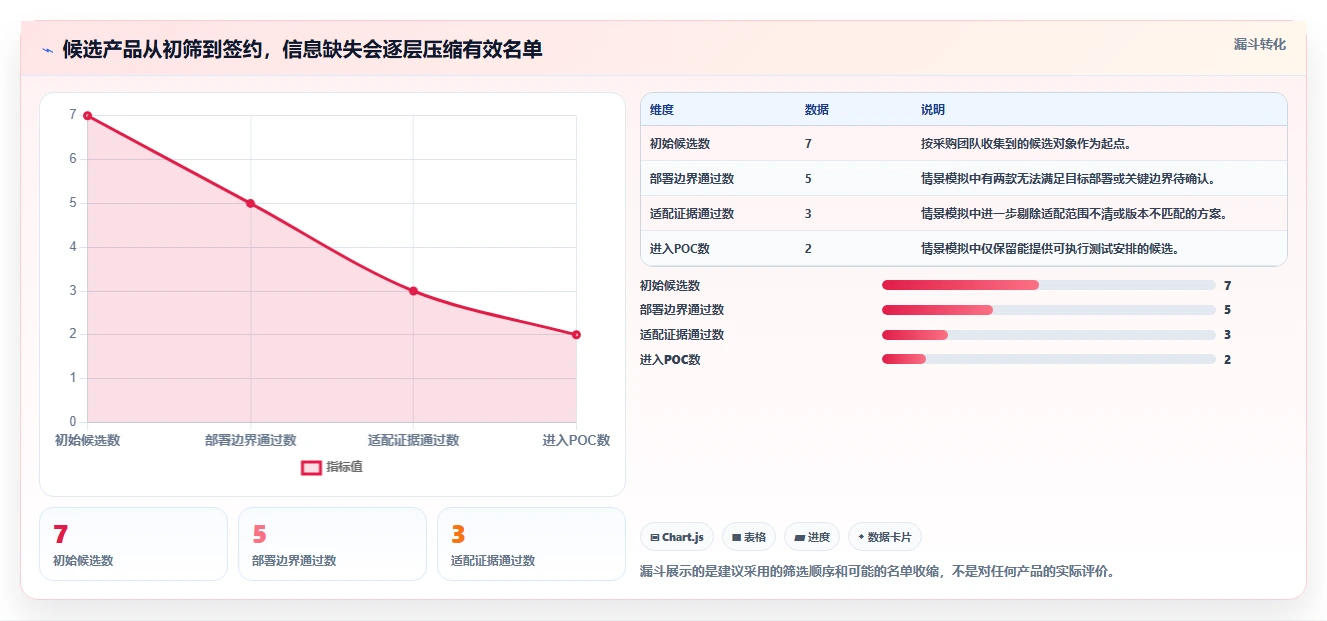
Task: Click the chart point for 初始候选数
Action: click(87, 116)
